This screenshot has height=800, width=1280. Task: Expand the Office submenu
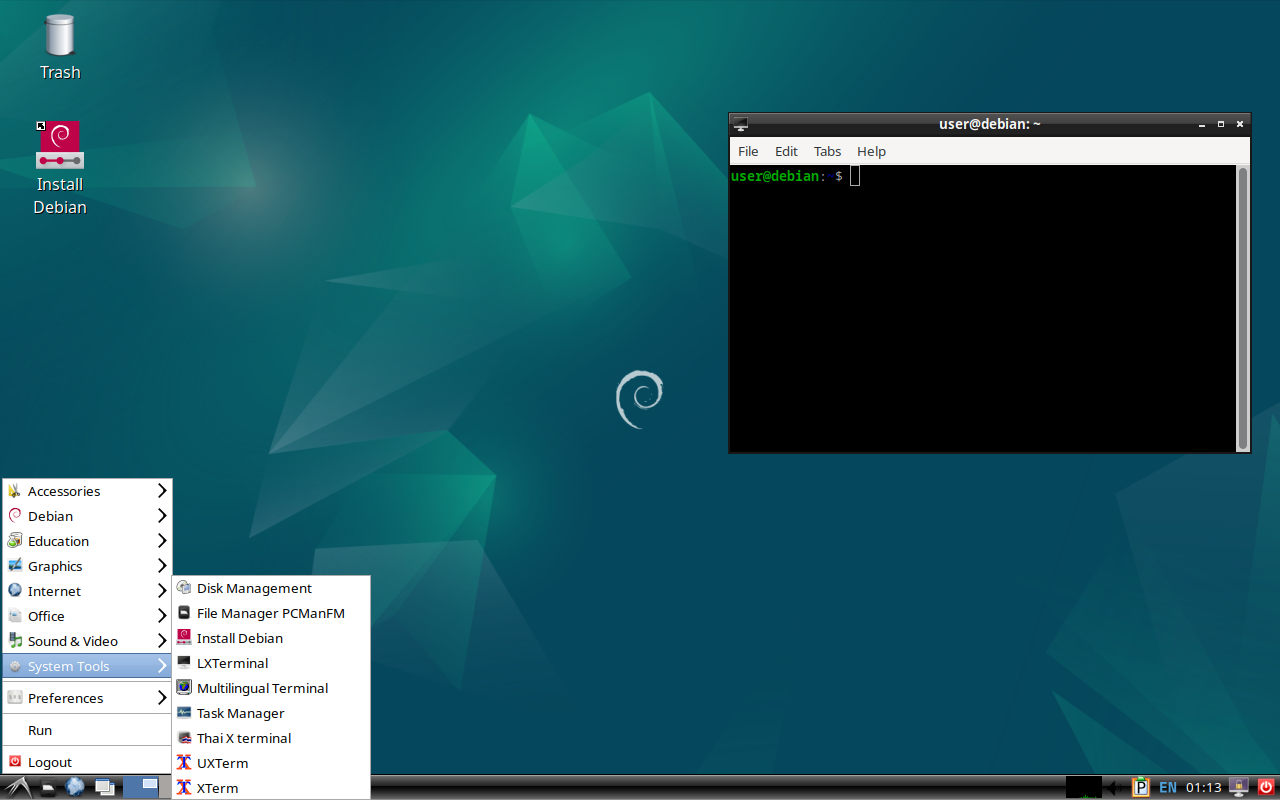[x=87, y=616]
